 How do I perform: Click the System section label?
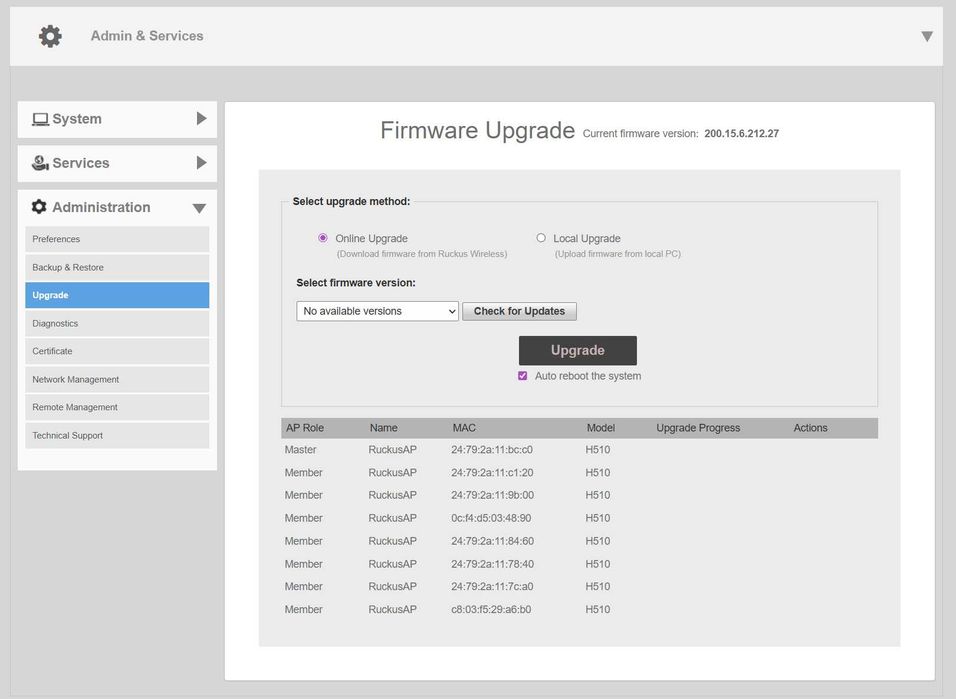pyautogui.click(x=77, y=119)
